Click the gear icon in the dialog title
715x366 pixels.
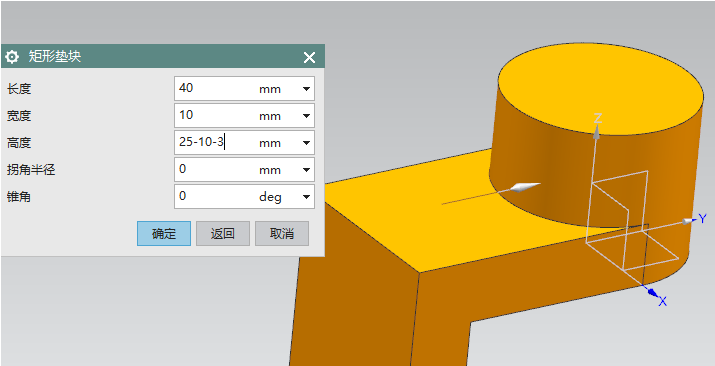coord(12,57)
